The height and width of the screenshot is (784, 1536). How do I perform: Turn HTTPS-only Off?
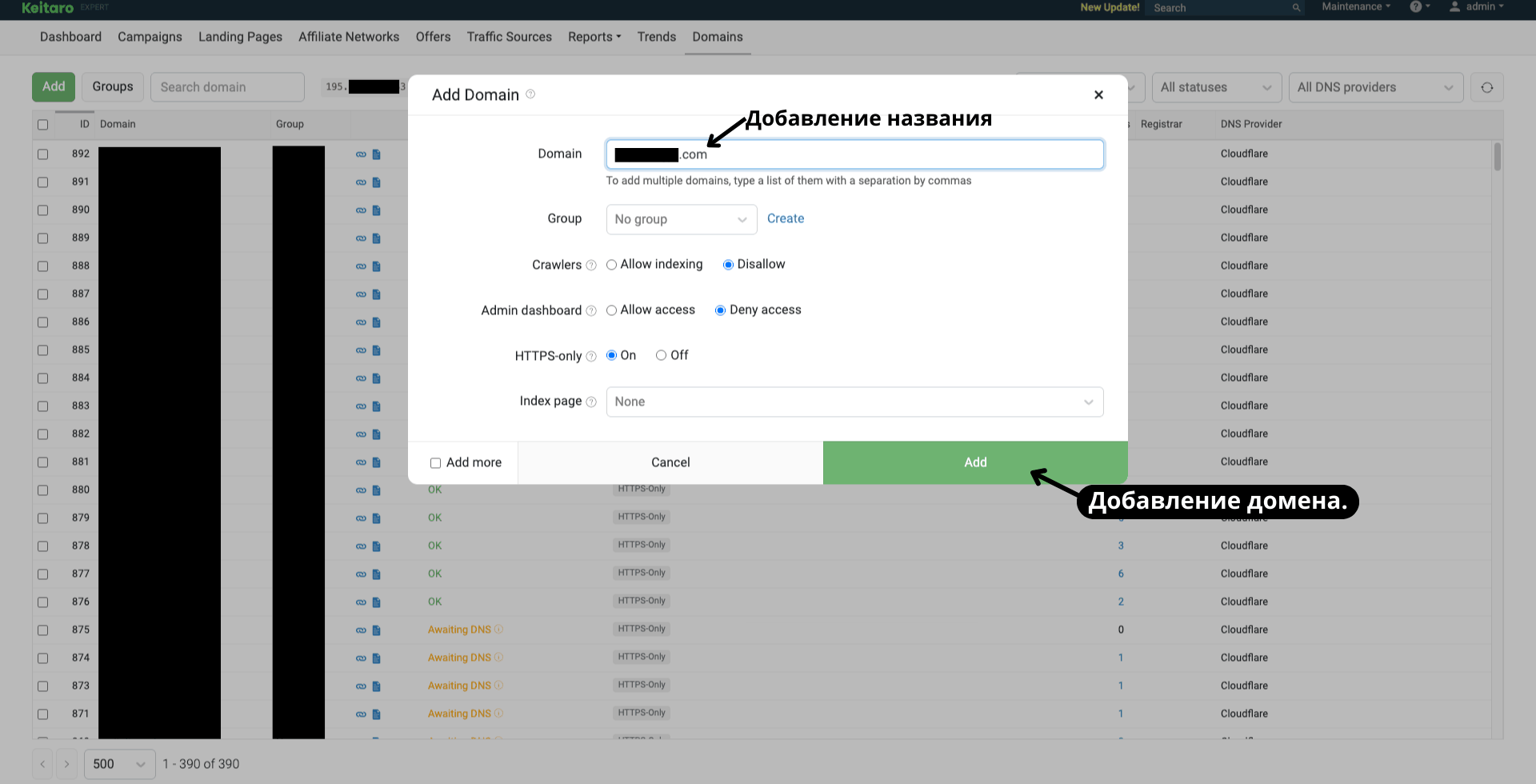[x=661, y=356]
